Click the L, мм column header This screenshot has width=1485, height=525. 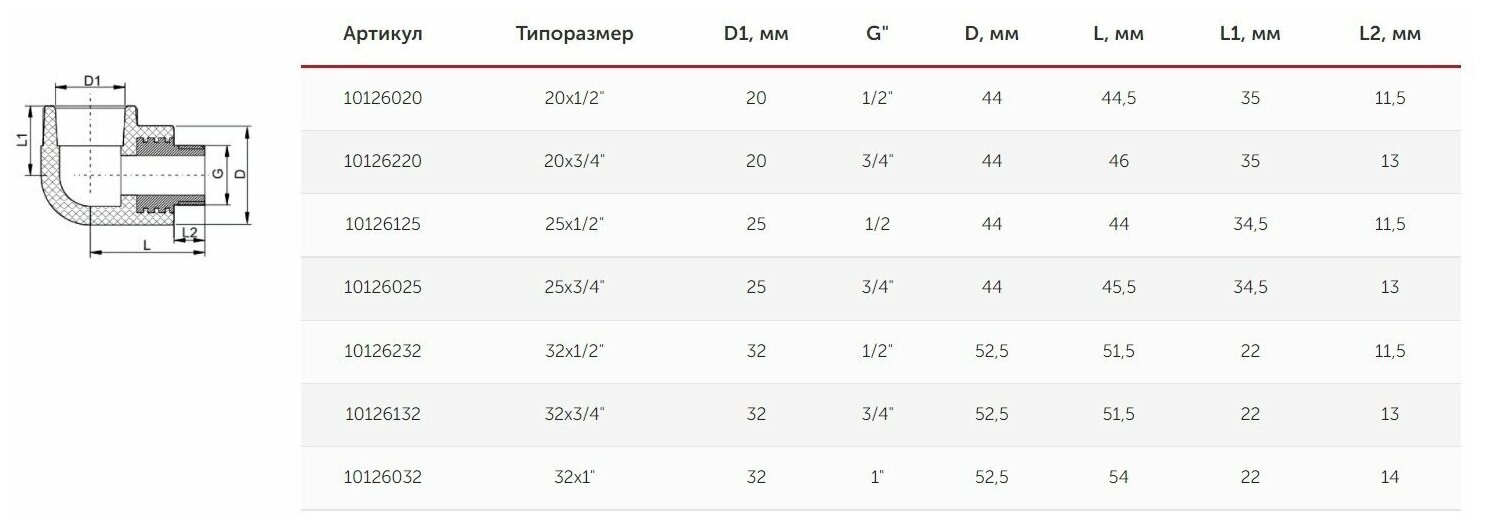pos(1118,34)
